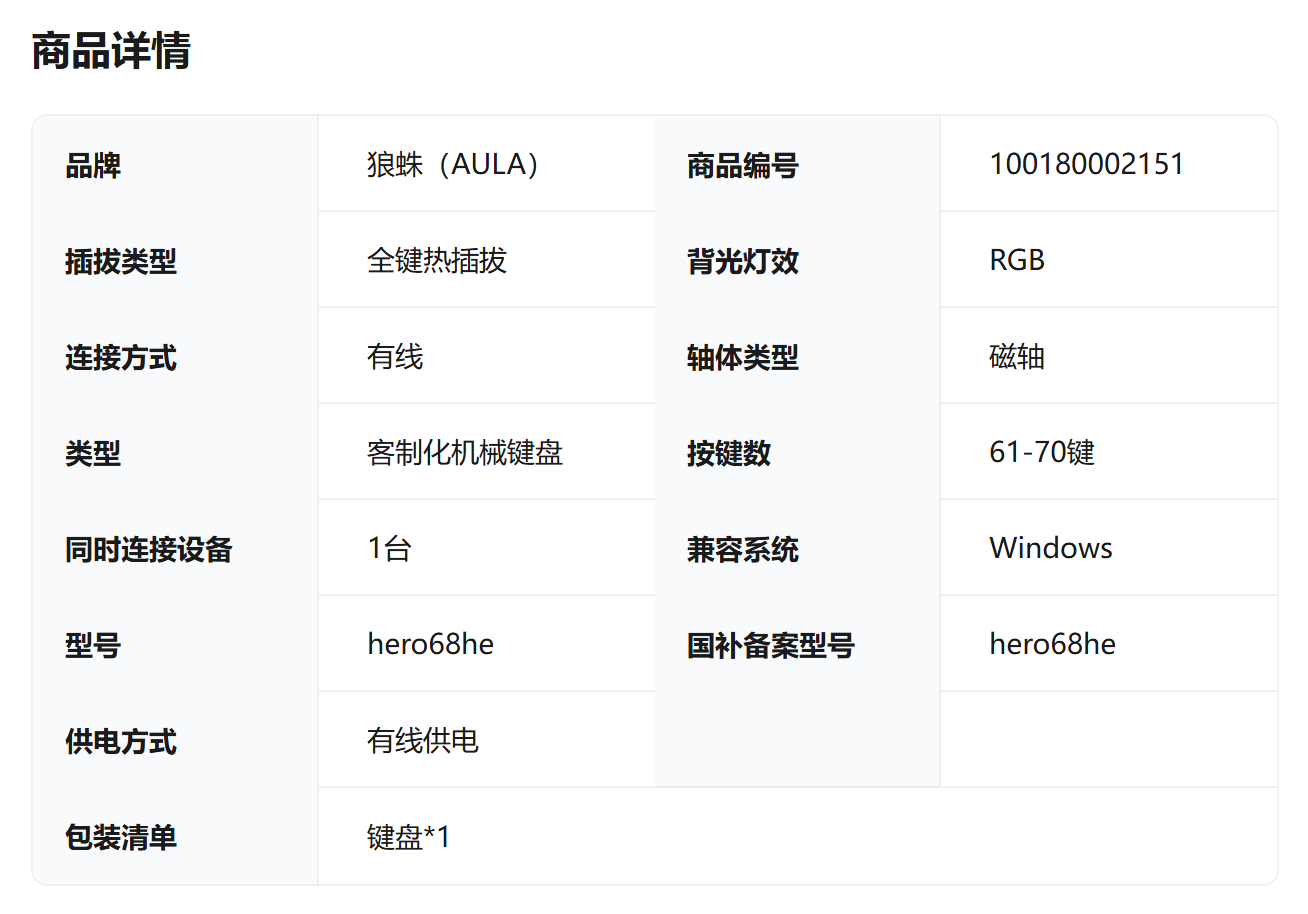Select the 包装清单 label

[121, 837]
